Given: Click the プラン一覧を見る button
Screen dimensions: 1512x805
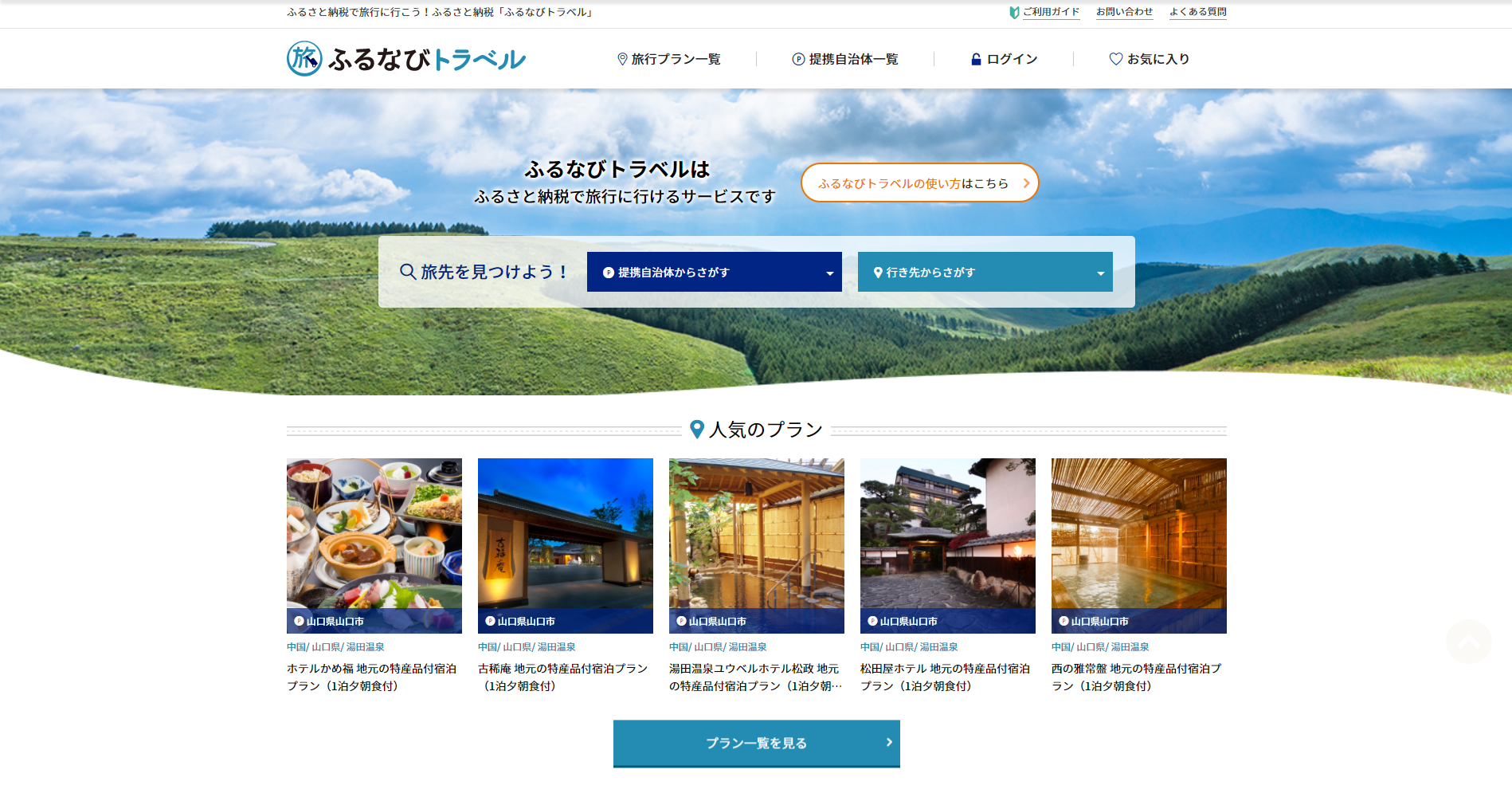Looking at the screenshot, I should pos(757,744).
